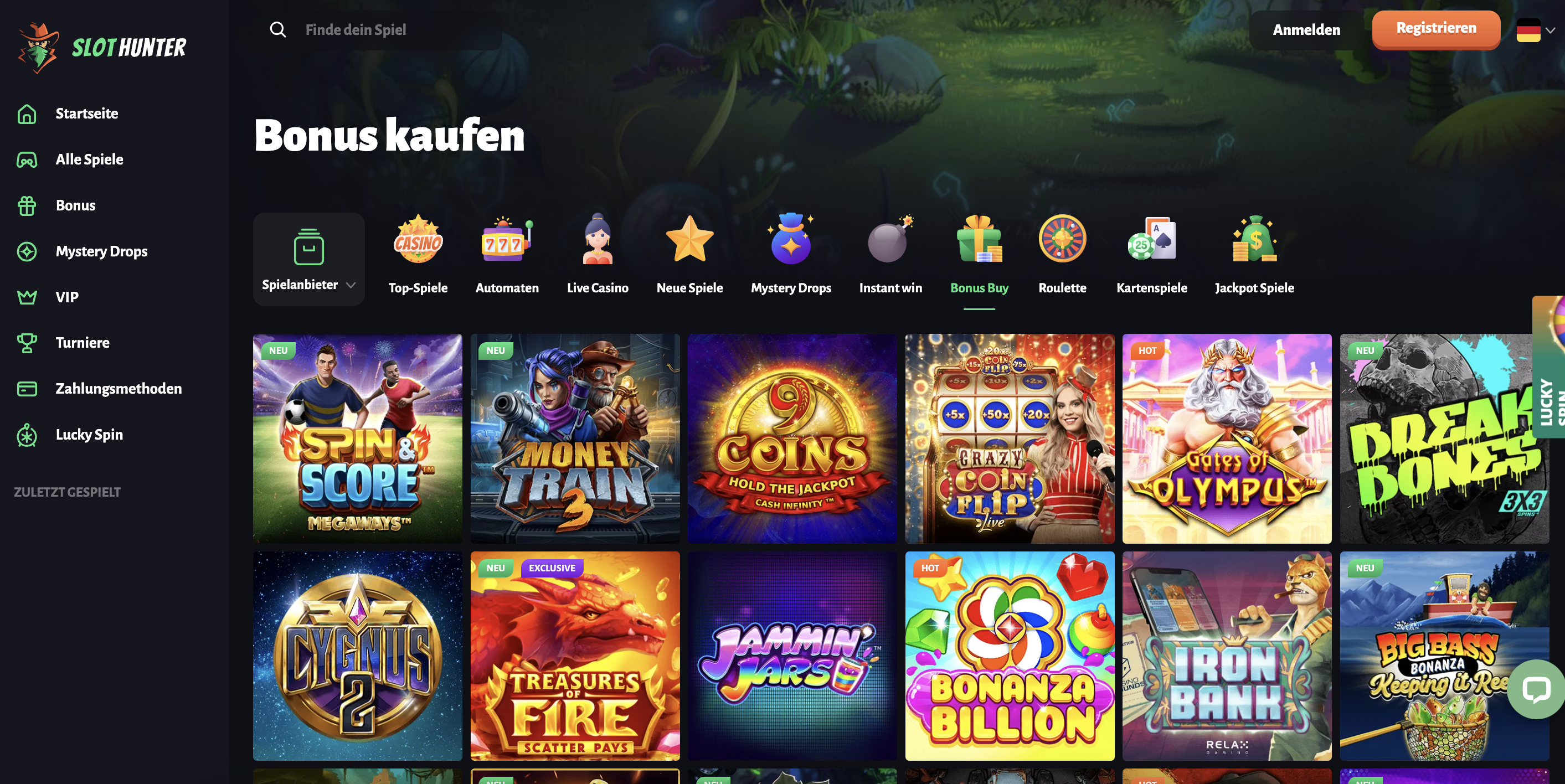Go to Turniere in the sidebar
The image size is (1565, 784).
pyautogui.click(x=83, y=343)
